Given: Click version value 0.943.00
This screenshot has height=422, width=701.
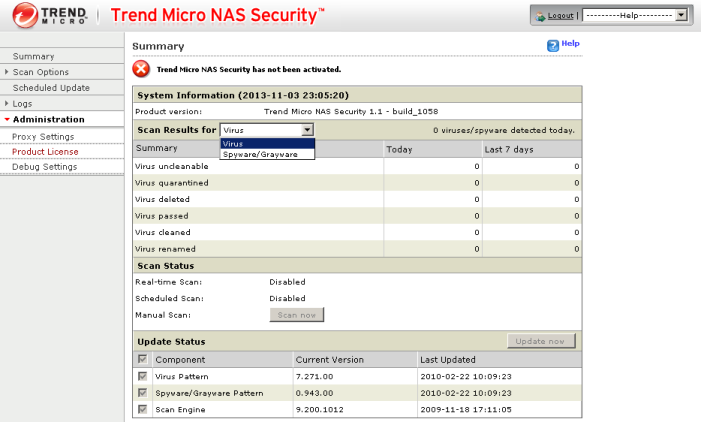Looking at the screenshot, I should 314,393.
